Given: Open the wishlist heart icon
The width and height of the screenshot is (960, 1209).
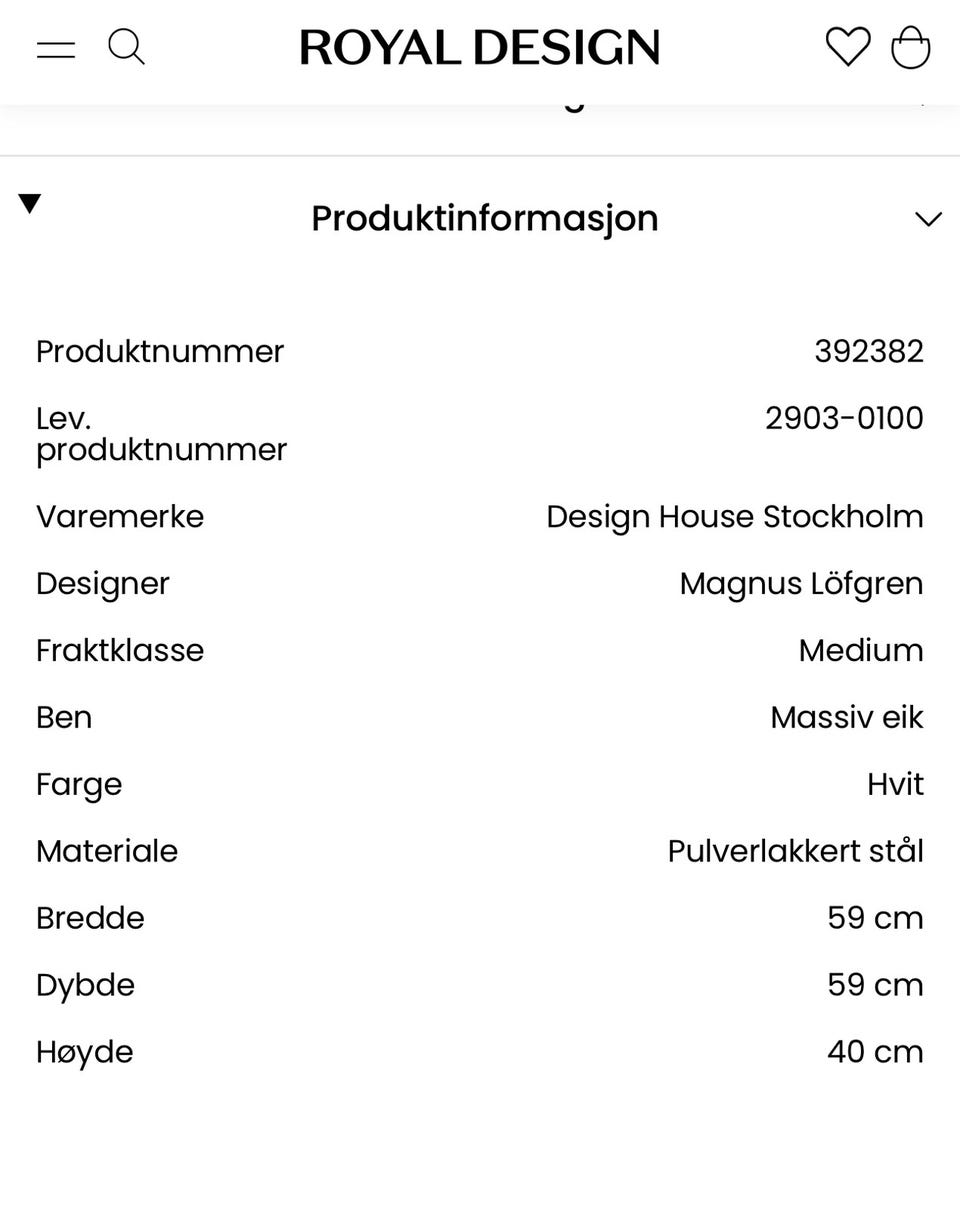Looking at the screenshot, I should click(847, 47).
